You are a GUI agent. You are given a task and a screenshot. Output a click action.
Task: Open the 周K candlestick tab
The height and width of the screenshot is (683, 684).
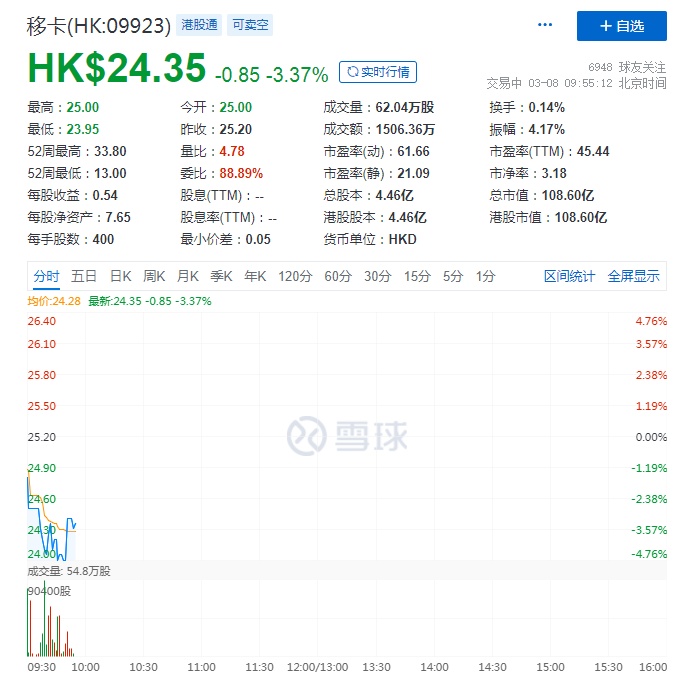154,276
